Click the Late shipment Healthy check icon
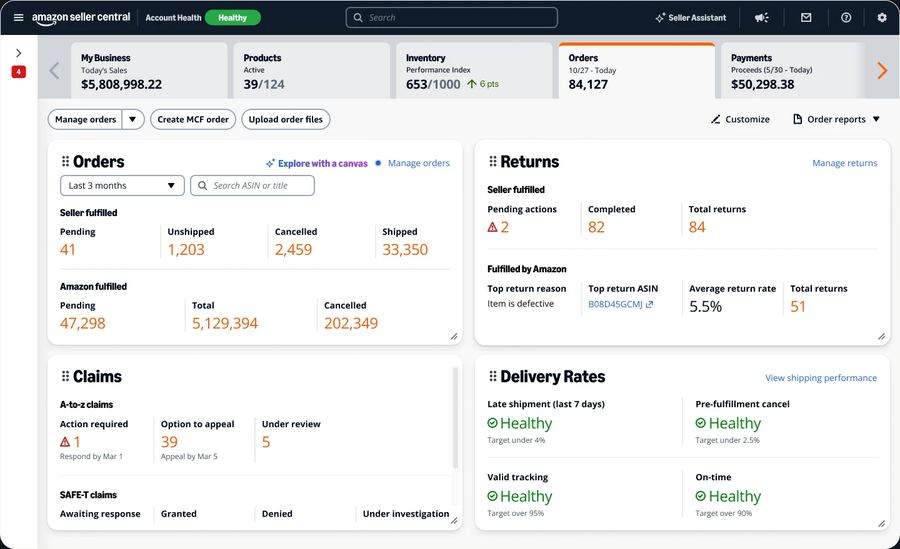 point(492,423)
